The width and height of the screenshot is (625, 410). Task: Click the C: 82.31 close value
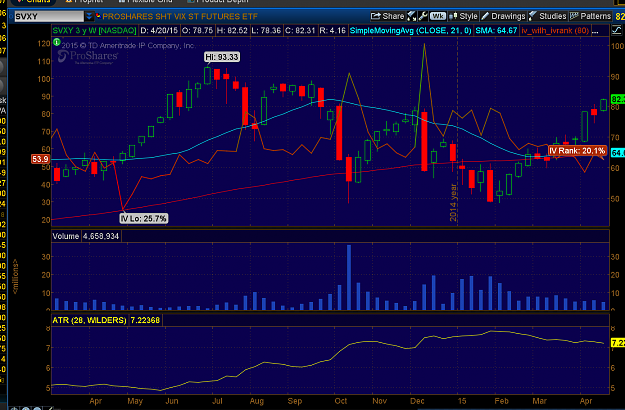click(x=301, y=31)
